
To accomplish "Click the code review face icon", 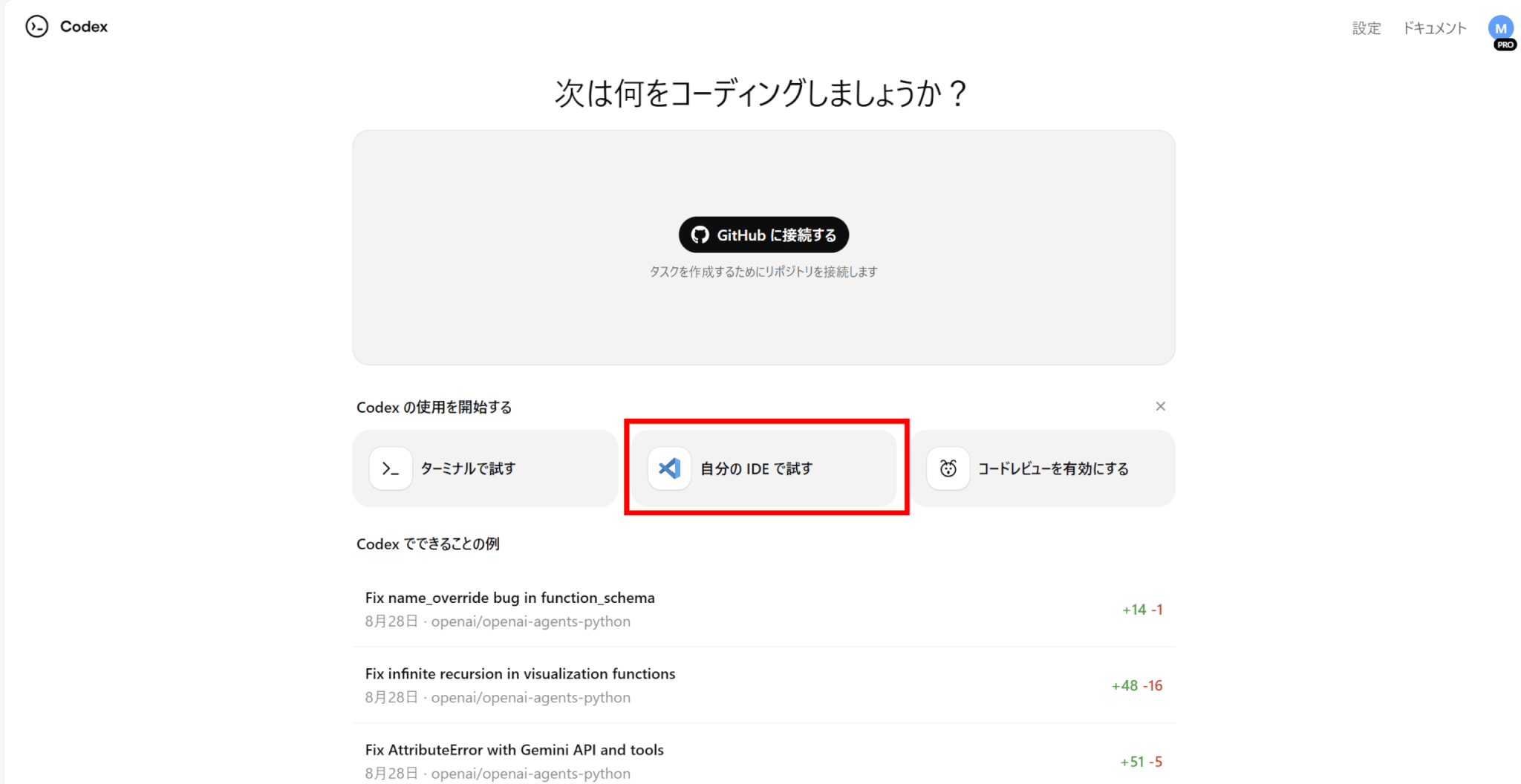I will (948, 468).
